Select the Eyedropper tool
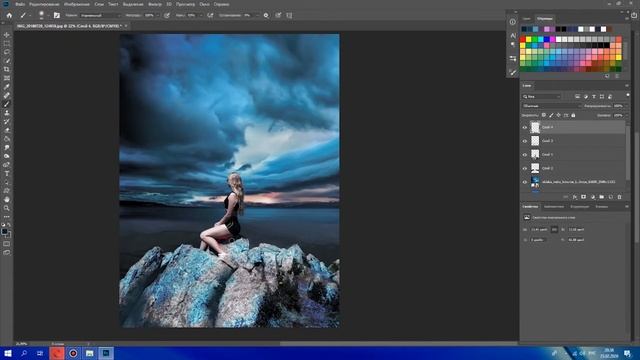640x360 pixels. [x=7, y=87]
